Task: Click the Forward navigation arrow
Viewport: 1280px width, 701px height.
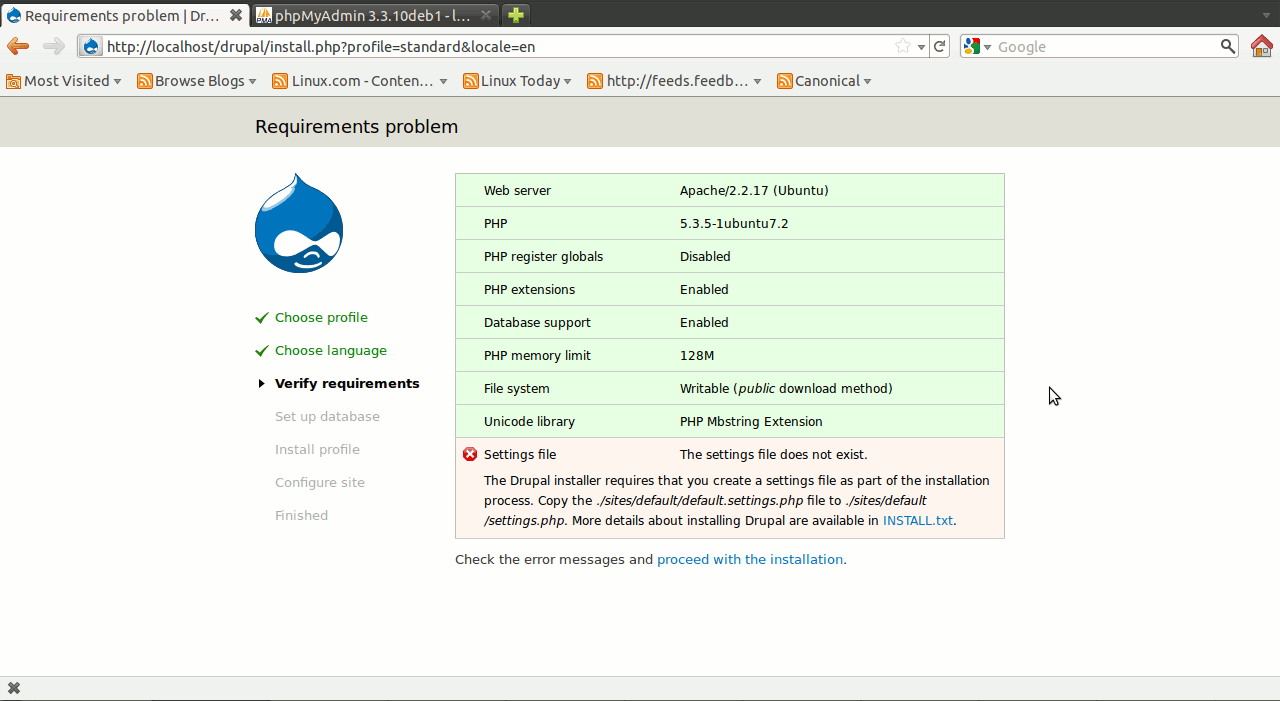Action: 54,46
